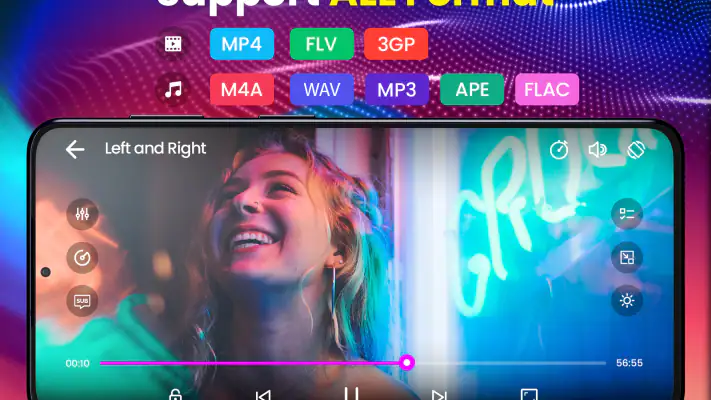This screenshot has width=711, height=400.
Task: Go back using the arrow beside Left and Right
Action: (75, 149)
